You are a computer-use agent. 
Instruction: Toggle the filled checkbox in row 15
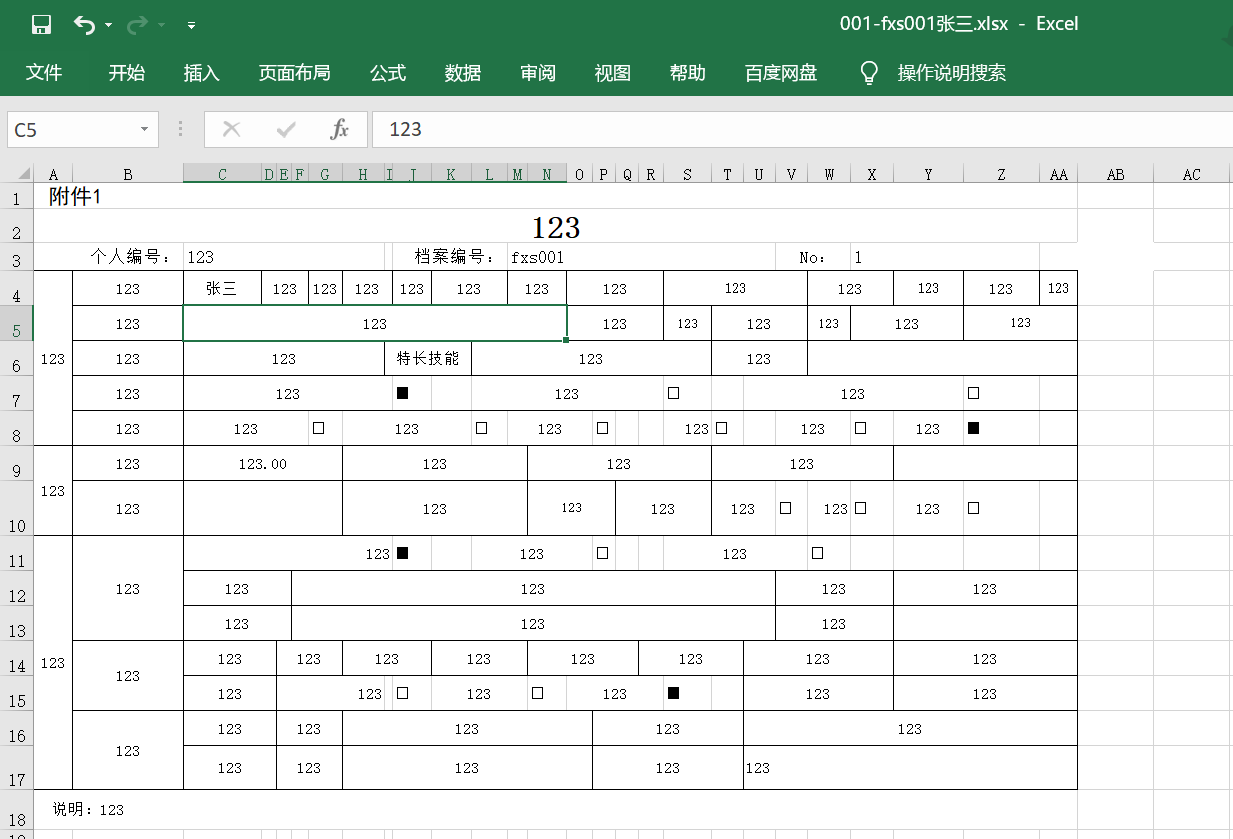click(673, 693)
